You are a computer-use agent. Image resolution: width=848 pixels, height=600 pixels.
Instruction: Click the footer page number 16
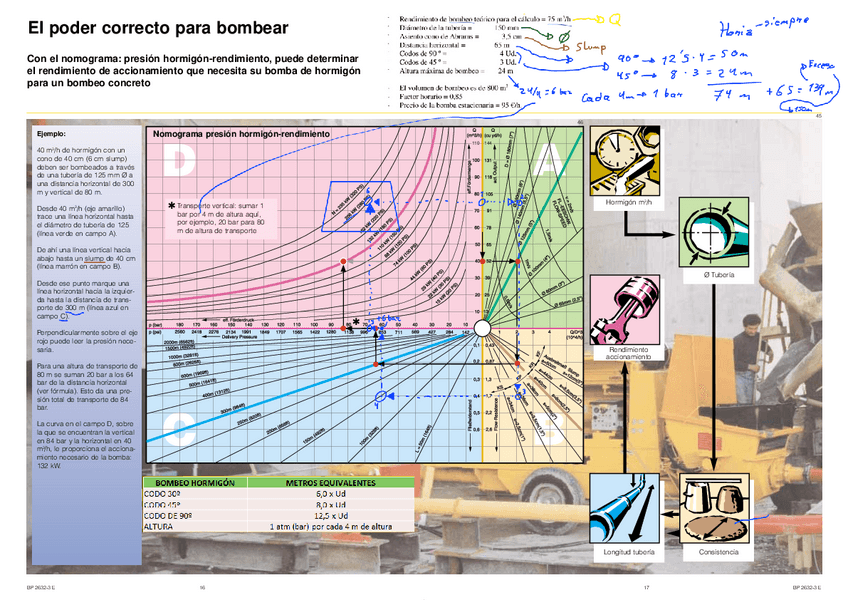pyautogui.click(x=202, y=587)
